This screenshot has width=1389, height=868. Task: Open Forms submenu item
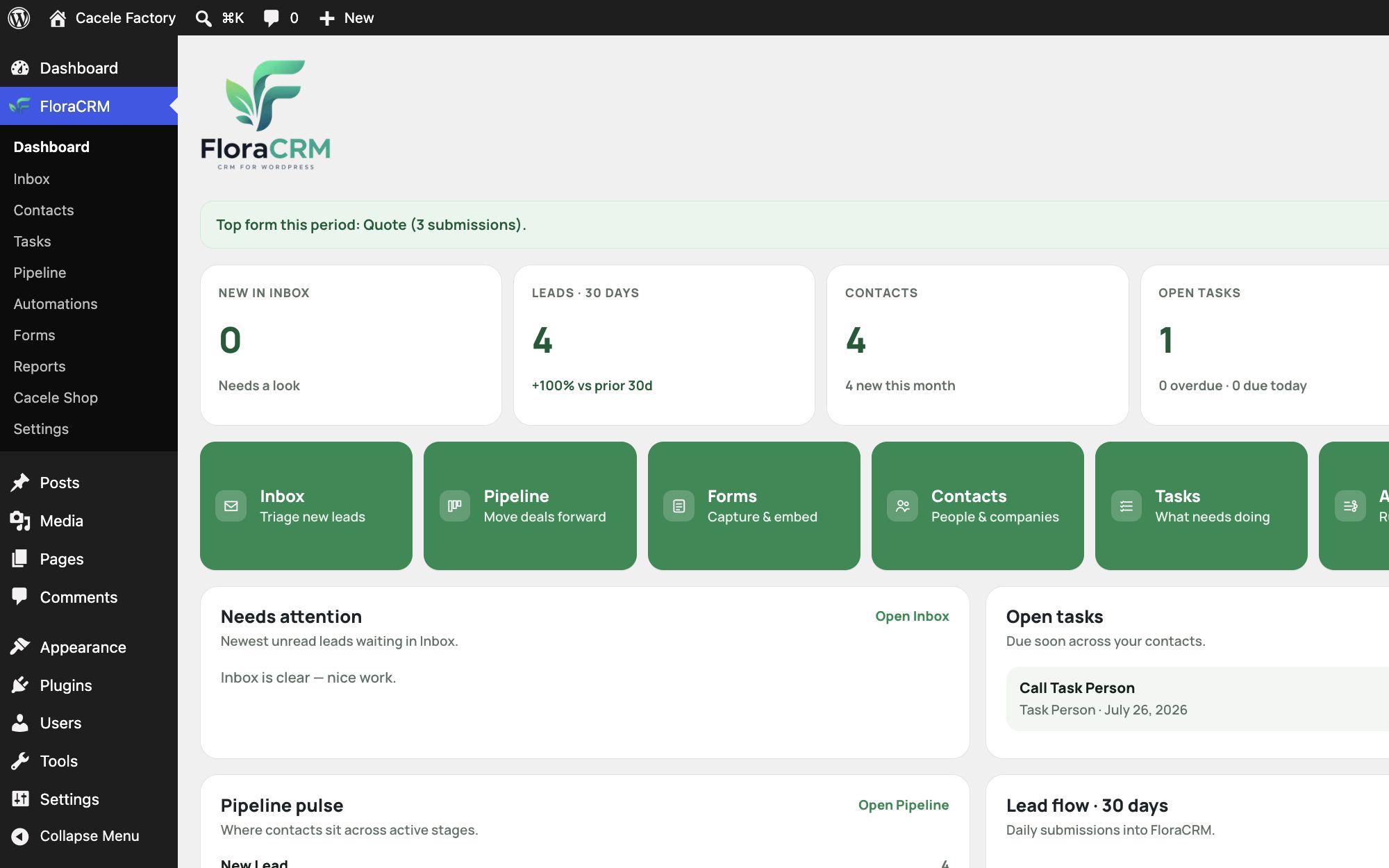click(34, 335)
